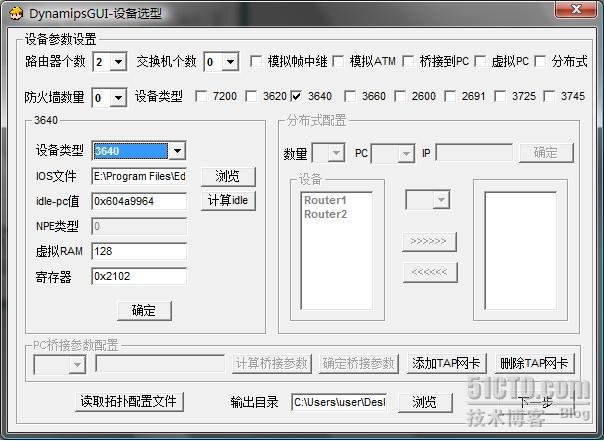Click the 删除TAP网卡 button
Viewport: 604px width, 441px height.
click(x=534, y=363)
